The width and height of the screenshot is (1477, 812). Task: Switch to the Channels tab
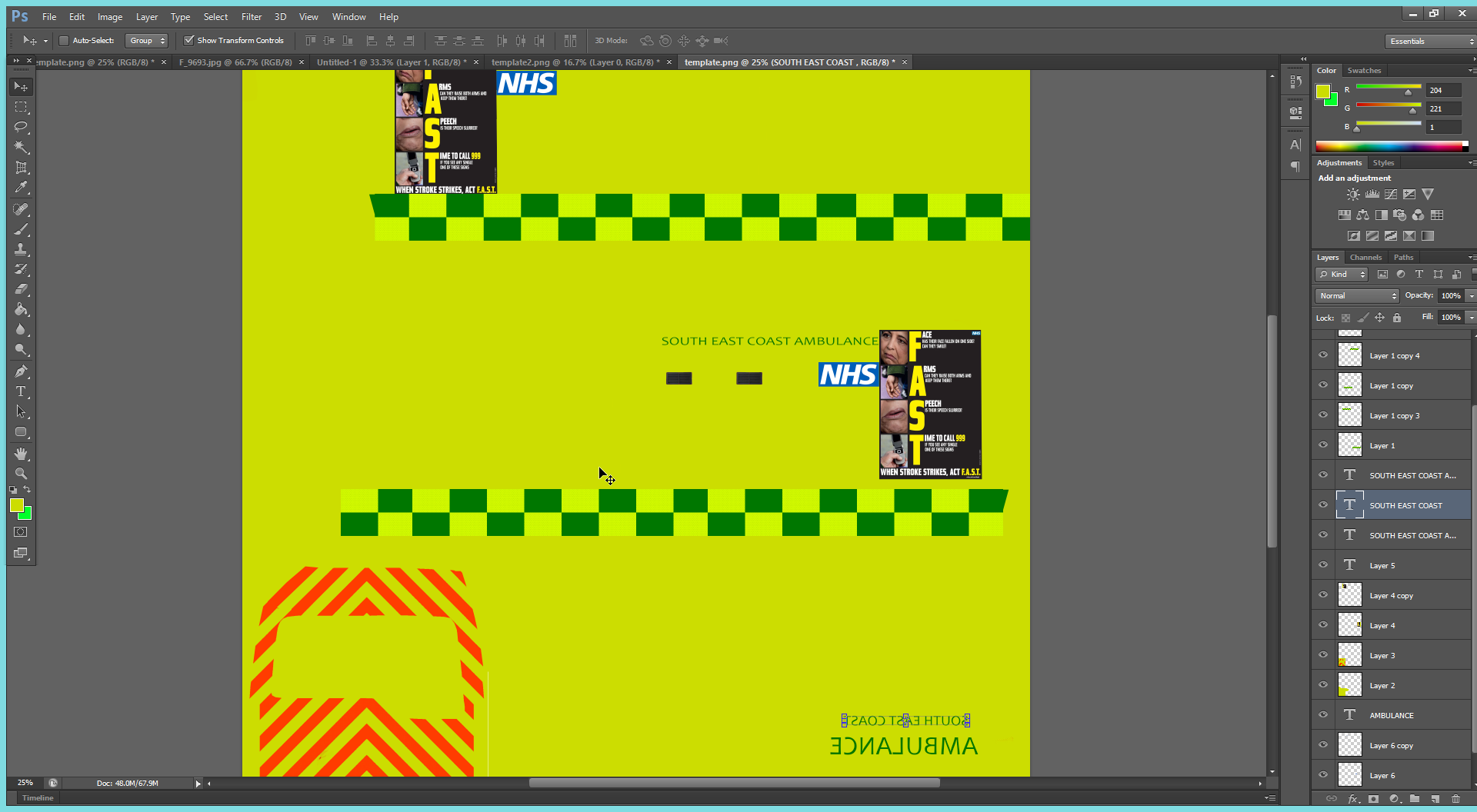(x=1365, y=258)
